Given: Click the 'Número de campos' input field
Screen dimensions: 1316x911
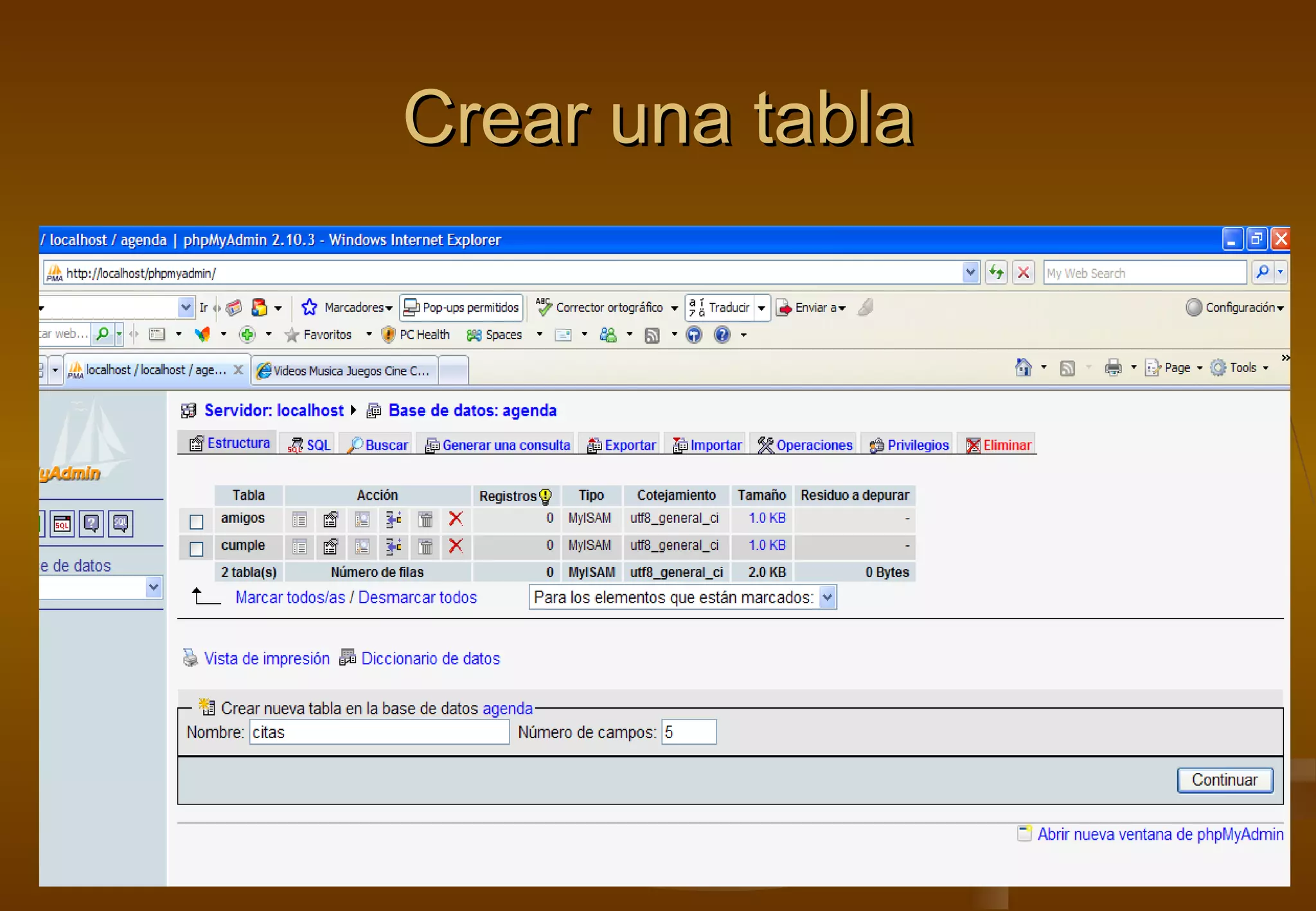Looking at the screenshot, I should [689, 732].
